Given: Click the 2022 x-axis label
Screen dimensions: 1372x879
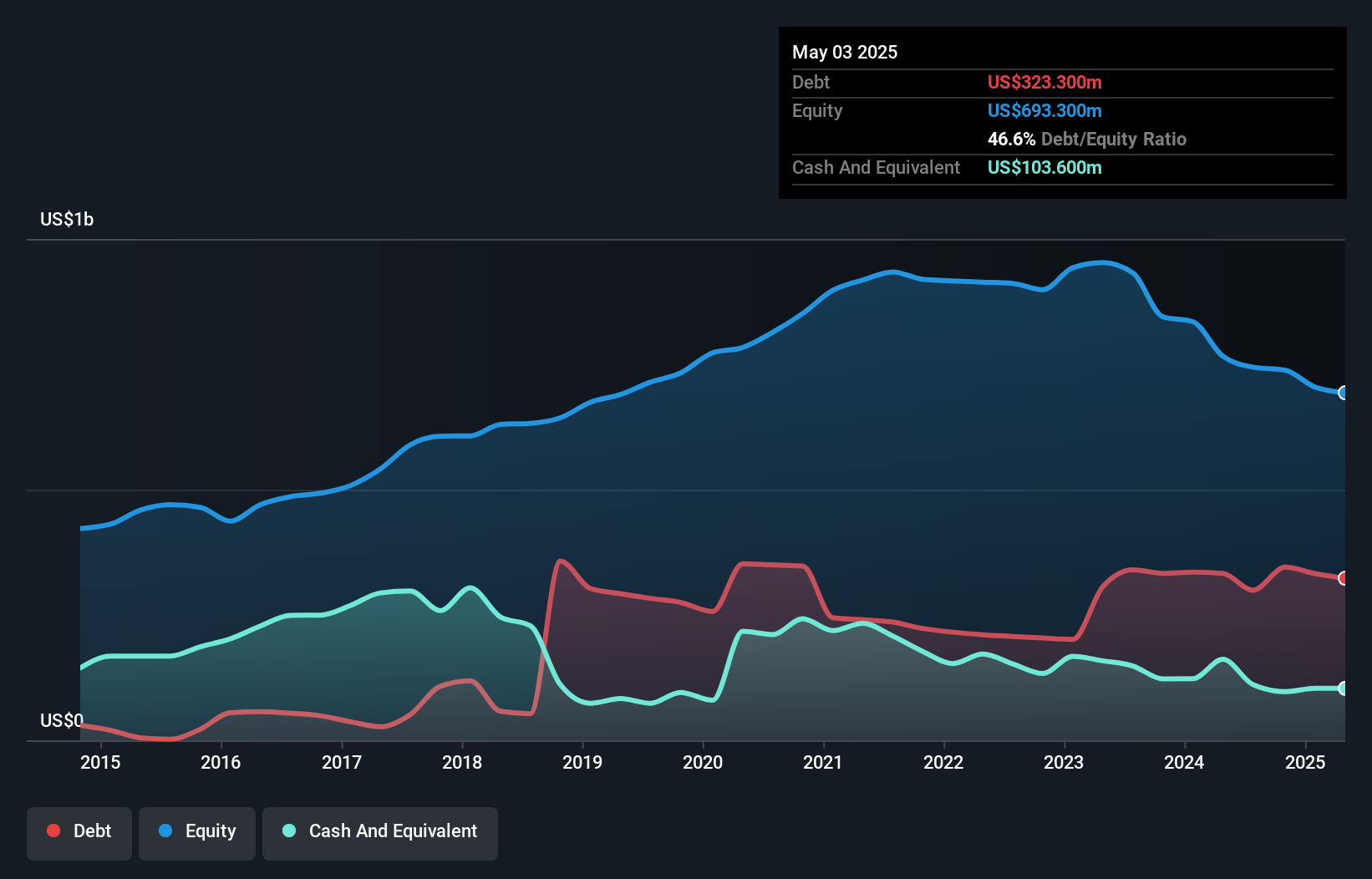Looking at the screenshot, I should [943, 762].
